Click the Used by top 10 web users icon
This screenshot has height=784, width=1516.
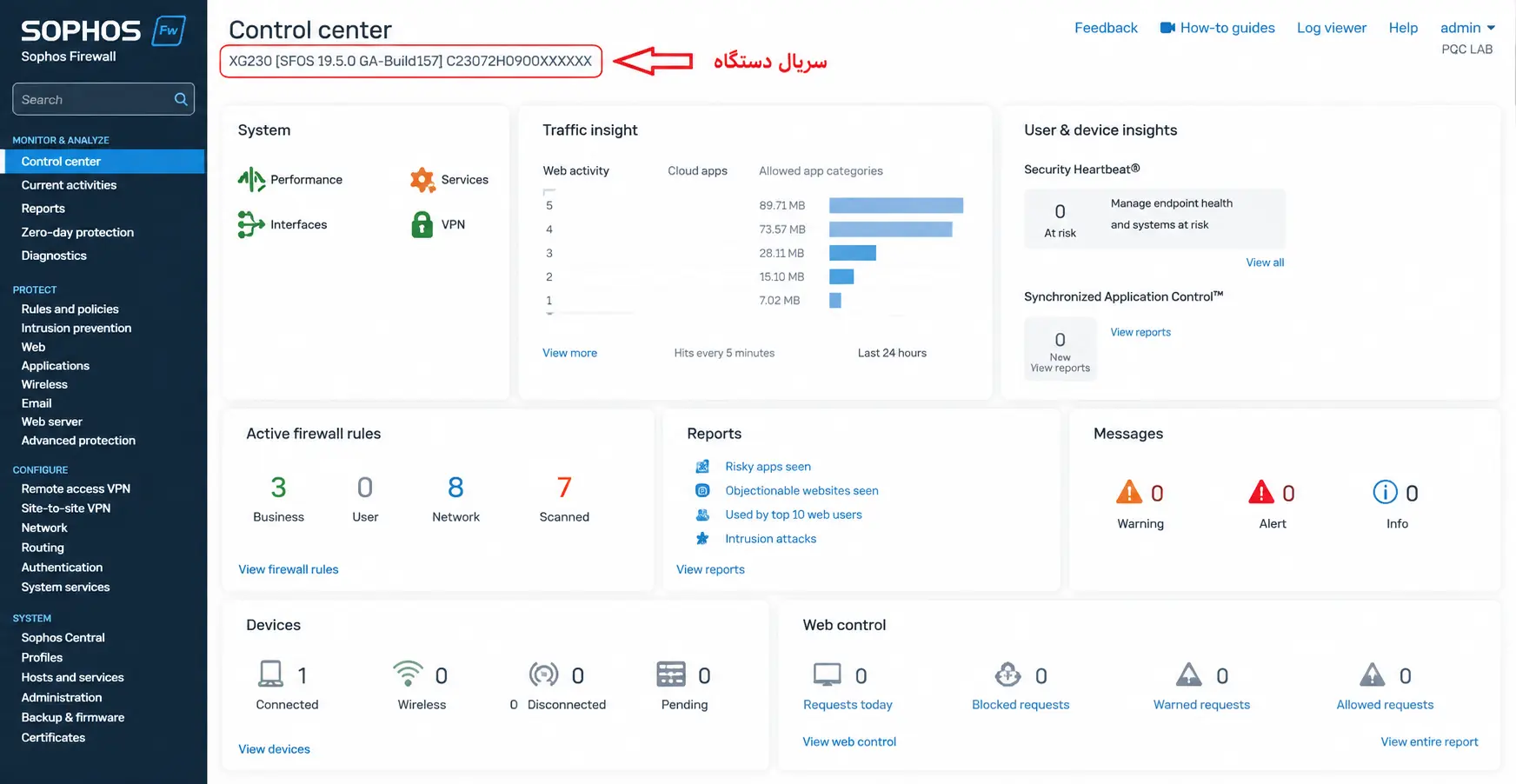702,515
